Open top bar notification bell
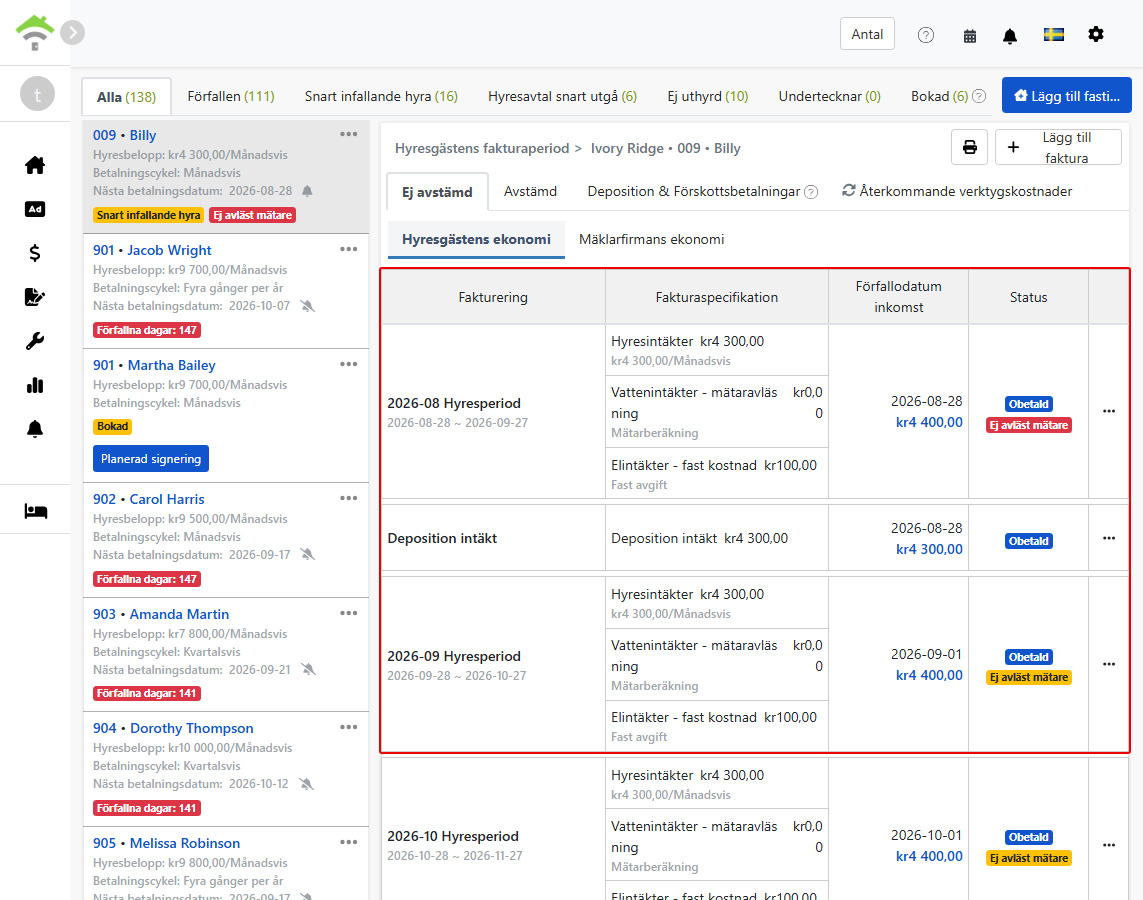Screen dimensions: 1143x900 1010,36
